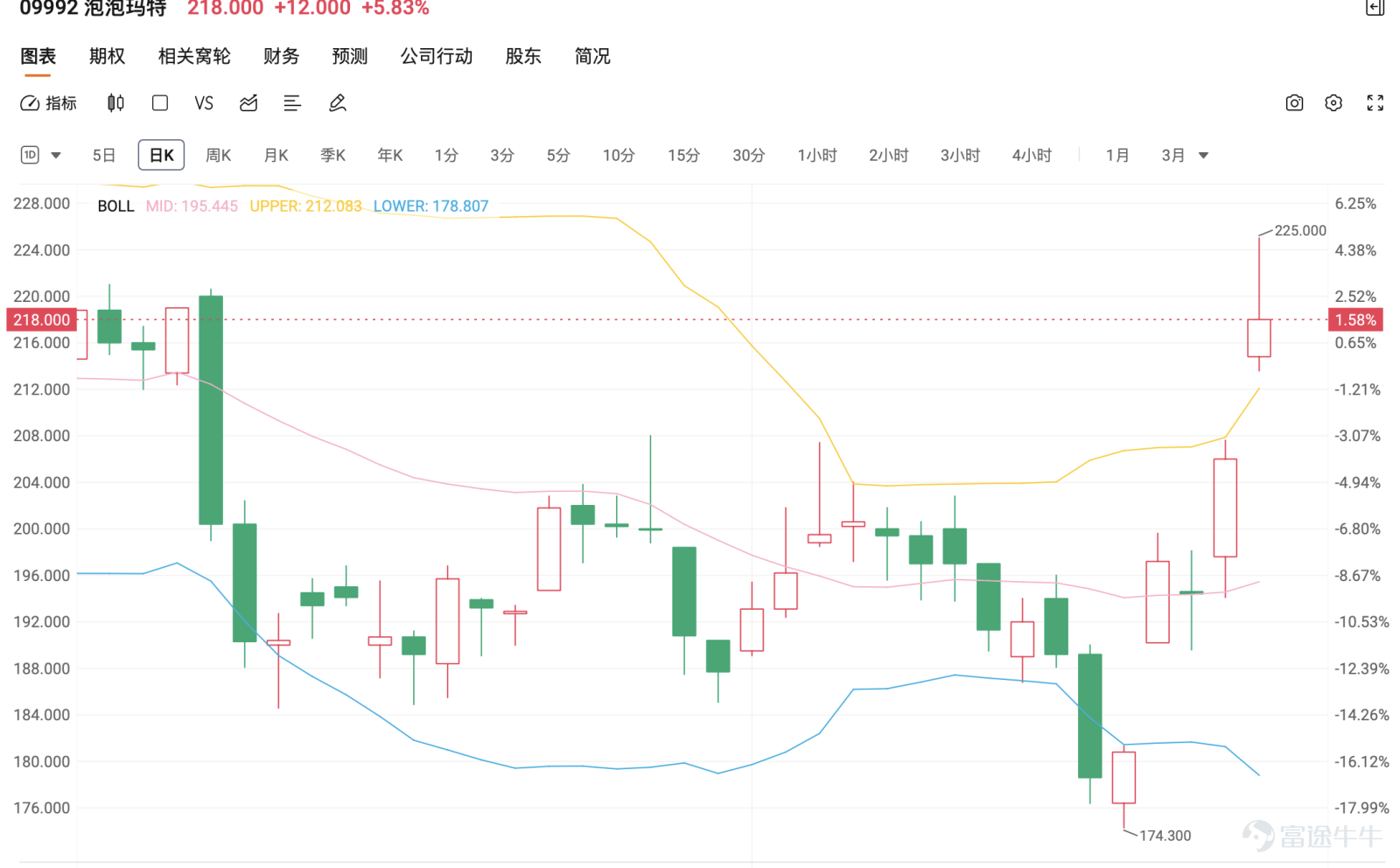Viewport: 1400px width, 868px height.
Task: View the 股东 tab
Action: 523,56
